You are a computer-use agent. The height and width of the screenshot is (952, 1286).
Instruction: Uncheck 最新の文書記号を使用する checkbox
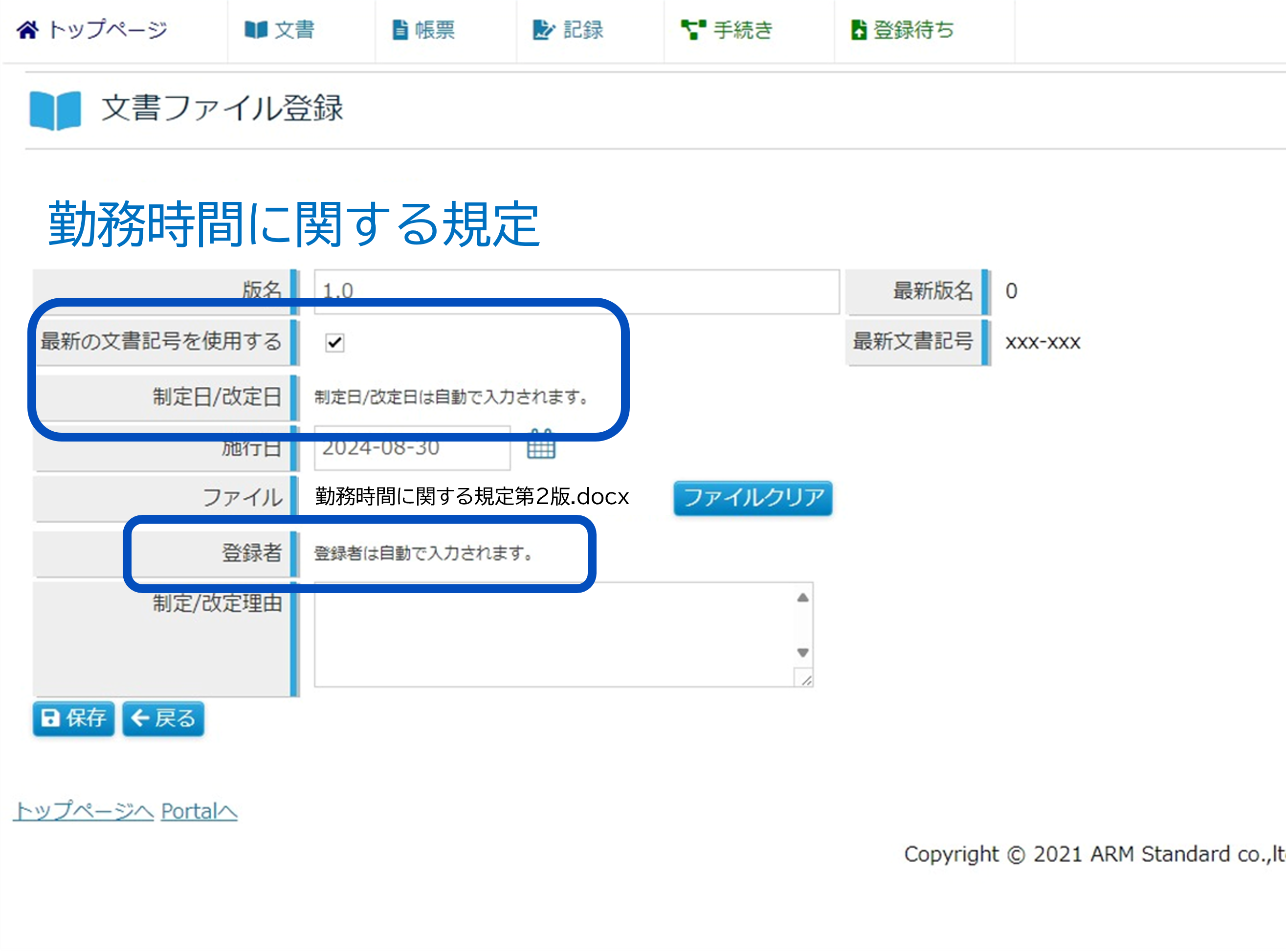(x=335, y=342)
